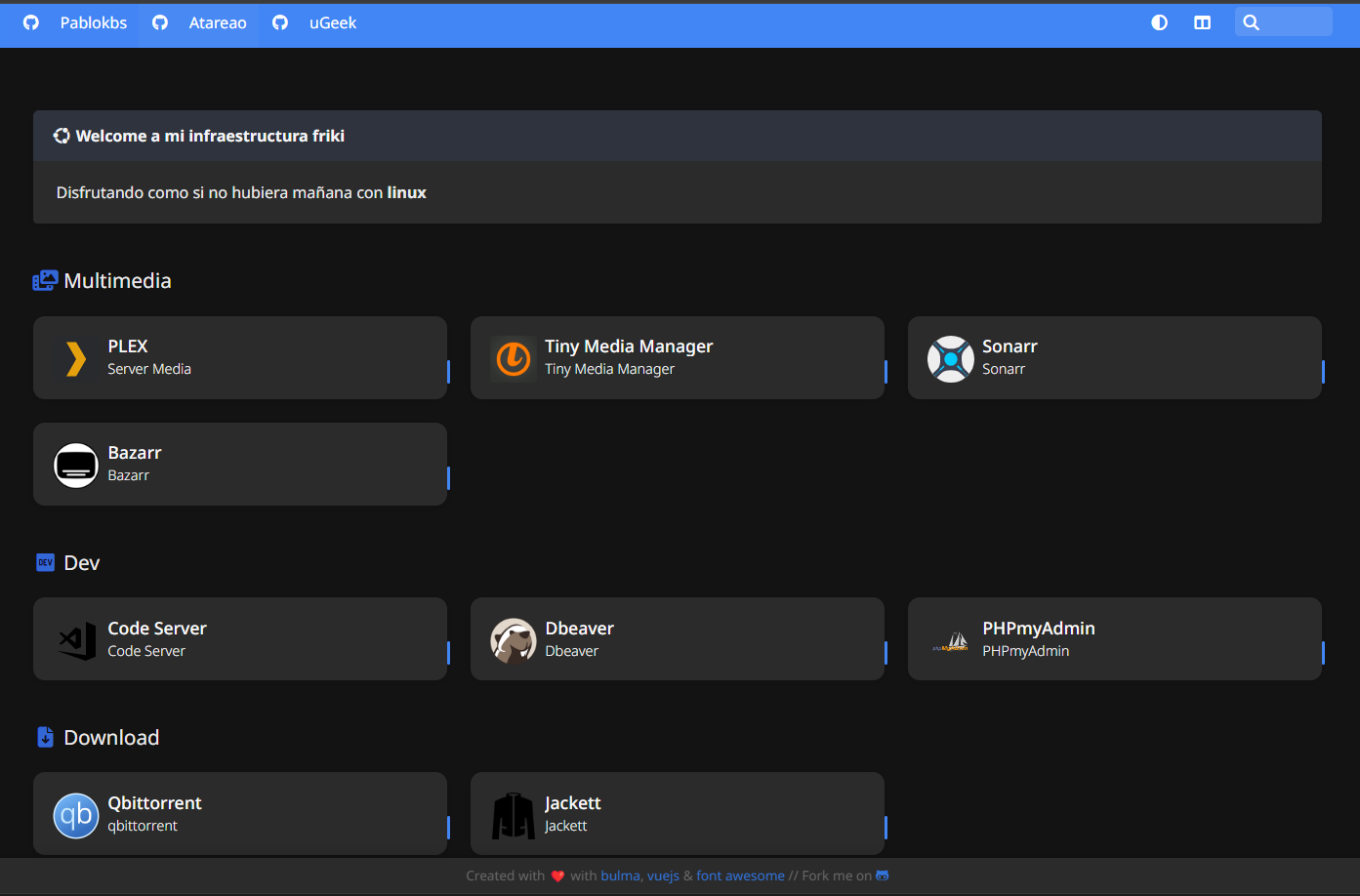
Task: Click the Bazarr app icon
Action: coord(75,465)
